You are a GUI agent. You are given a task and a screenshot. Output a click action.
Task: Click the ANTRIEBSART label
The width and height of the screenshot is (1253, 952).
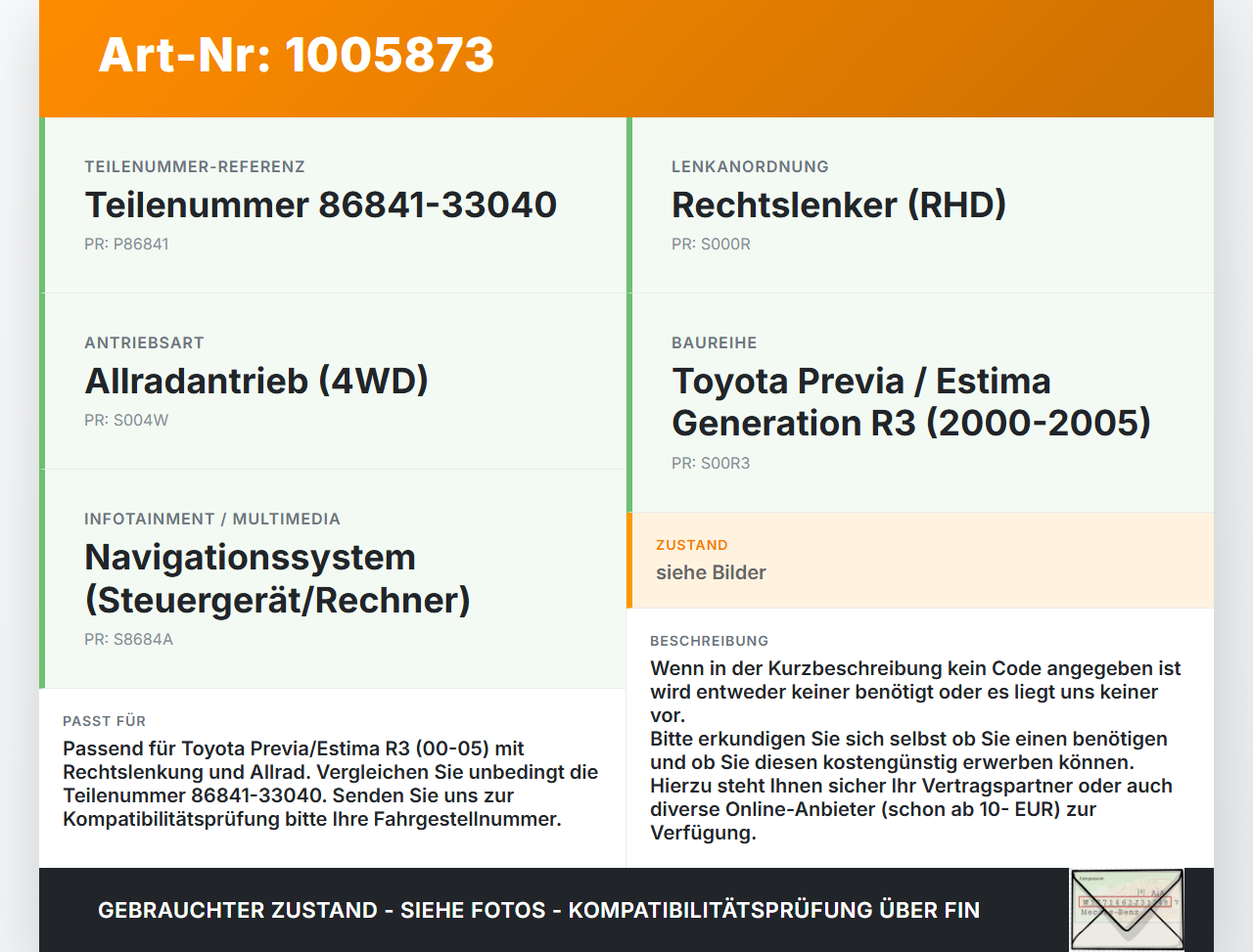click(144, 342)
